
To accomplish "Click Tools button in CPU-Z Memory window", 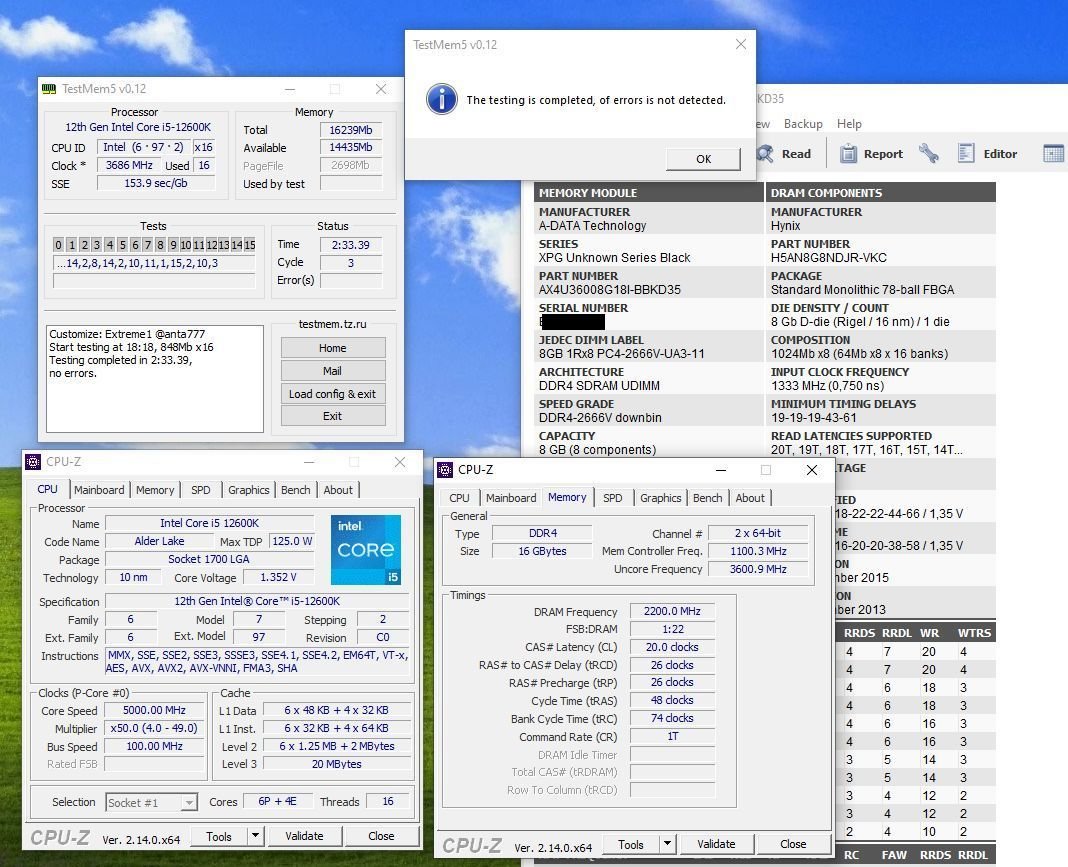I will 631,844.
